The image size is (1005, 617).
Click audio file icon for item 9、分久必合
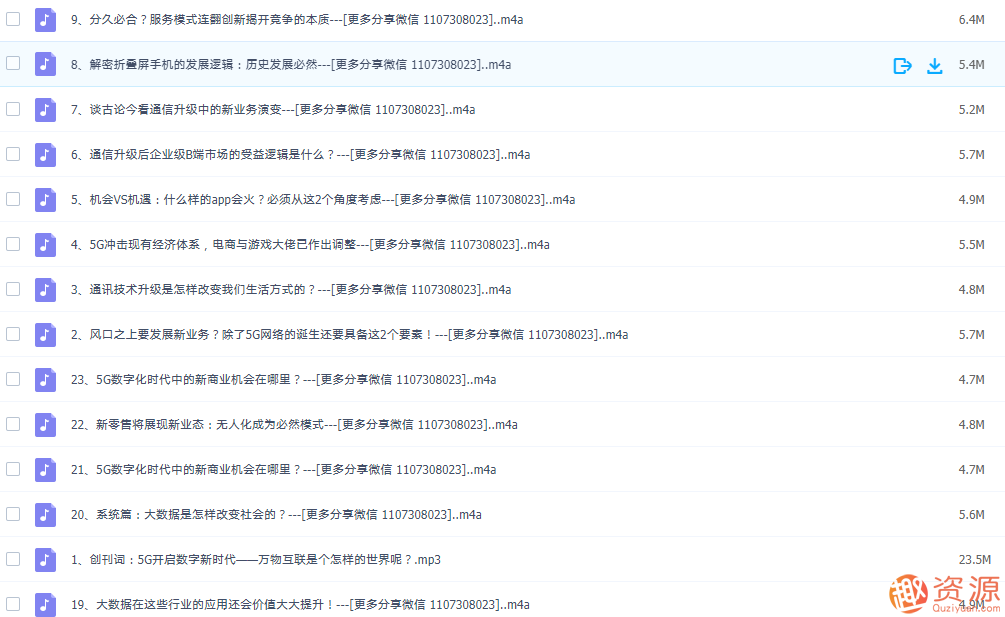pyautogui.click(x=45, y=19)
